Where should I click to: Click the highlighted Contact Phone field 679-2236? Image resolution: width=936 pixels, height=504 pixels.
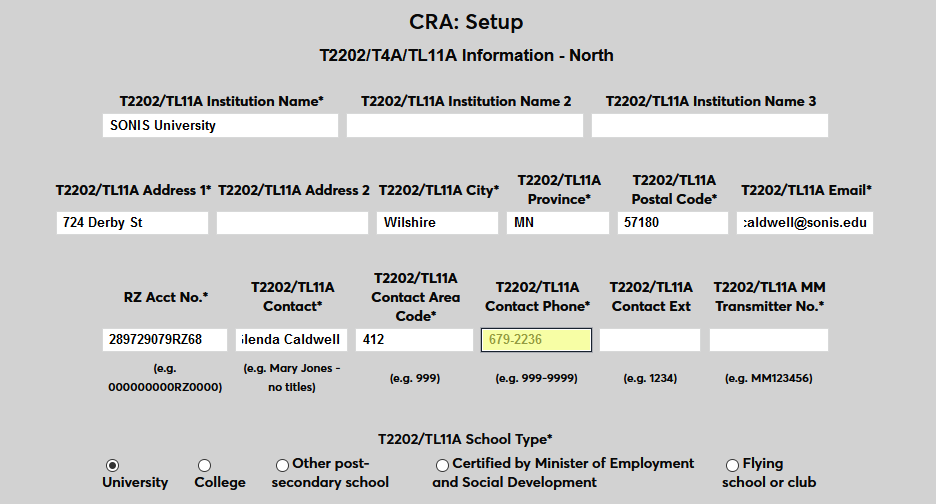click(537, 340)
